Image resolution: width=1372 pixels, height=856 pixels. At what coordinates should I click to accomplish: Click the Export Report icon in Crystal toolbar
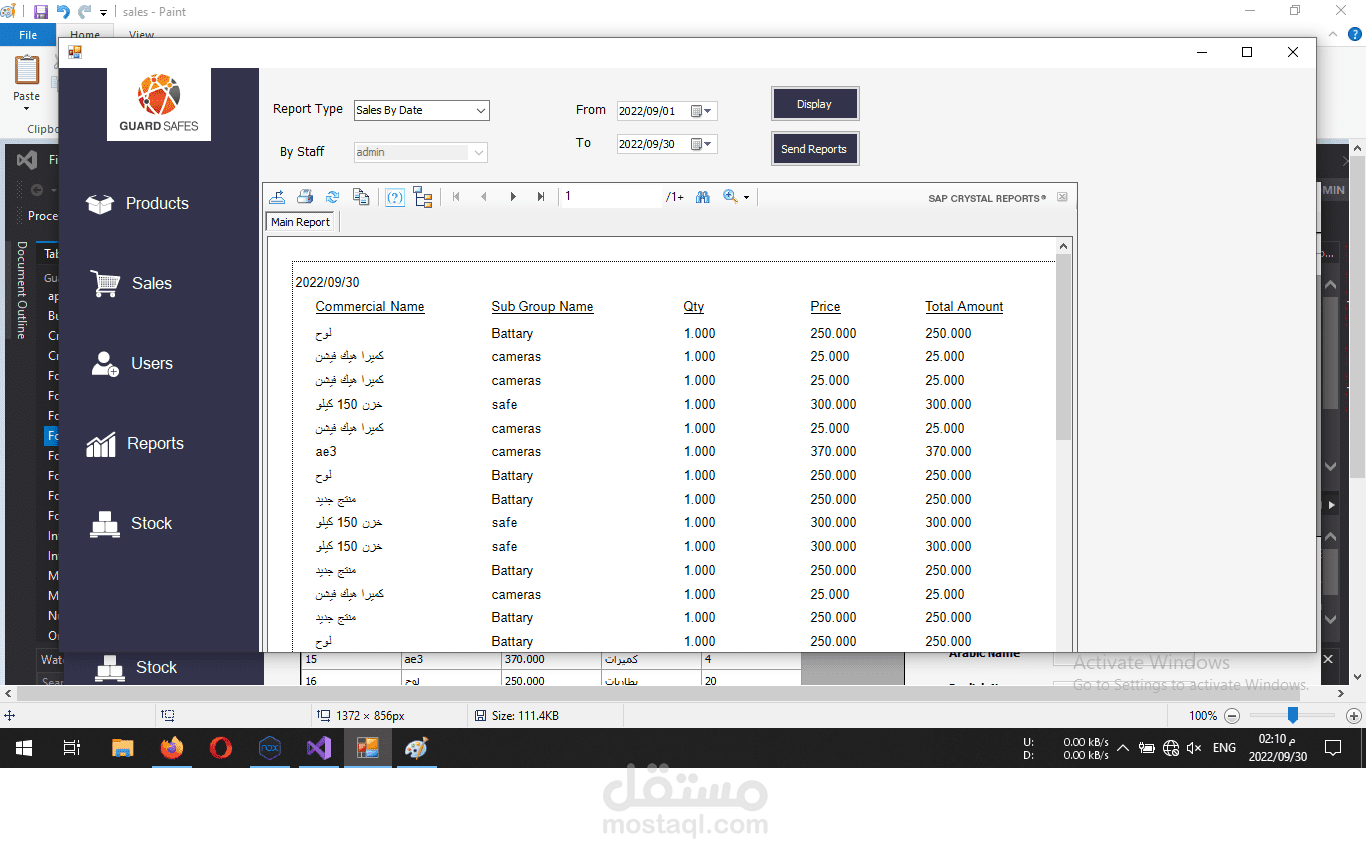coord(278,197)
